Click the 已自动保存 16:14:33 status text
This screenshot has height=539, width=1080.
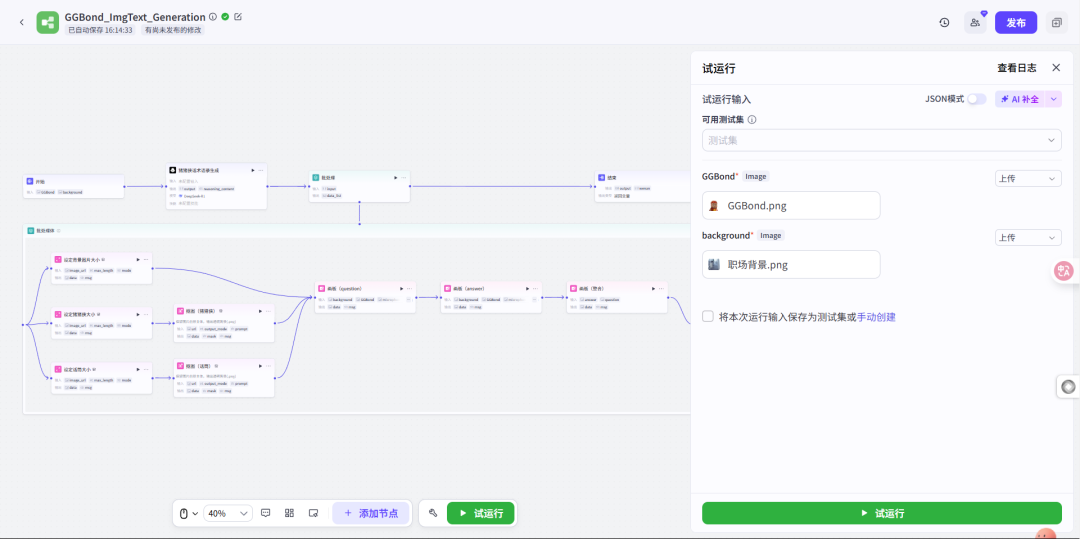click(101, 30)
